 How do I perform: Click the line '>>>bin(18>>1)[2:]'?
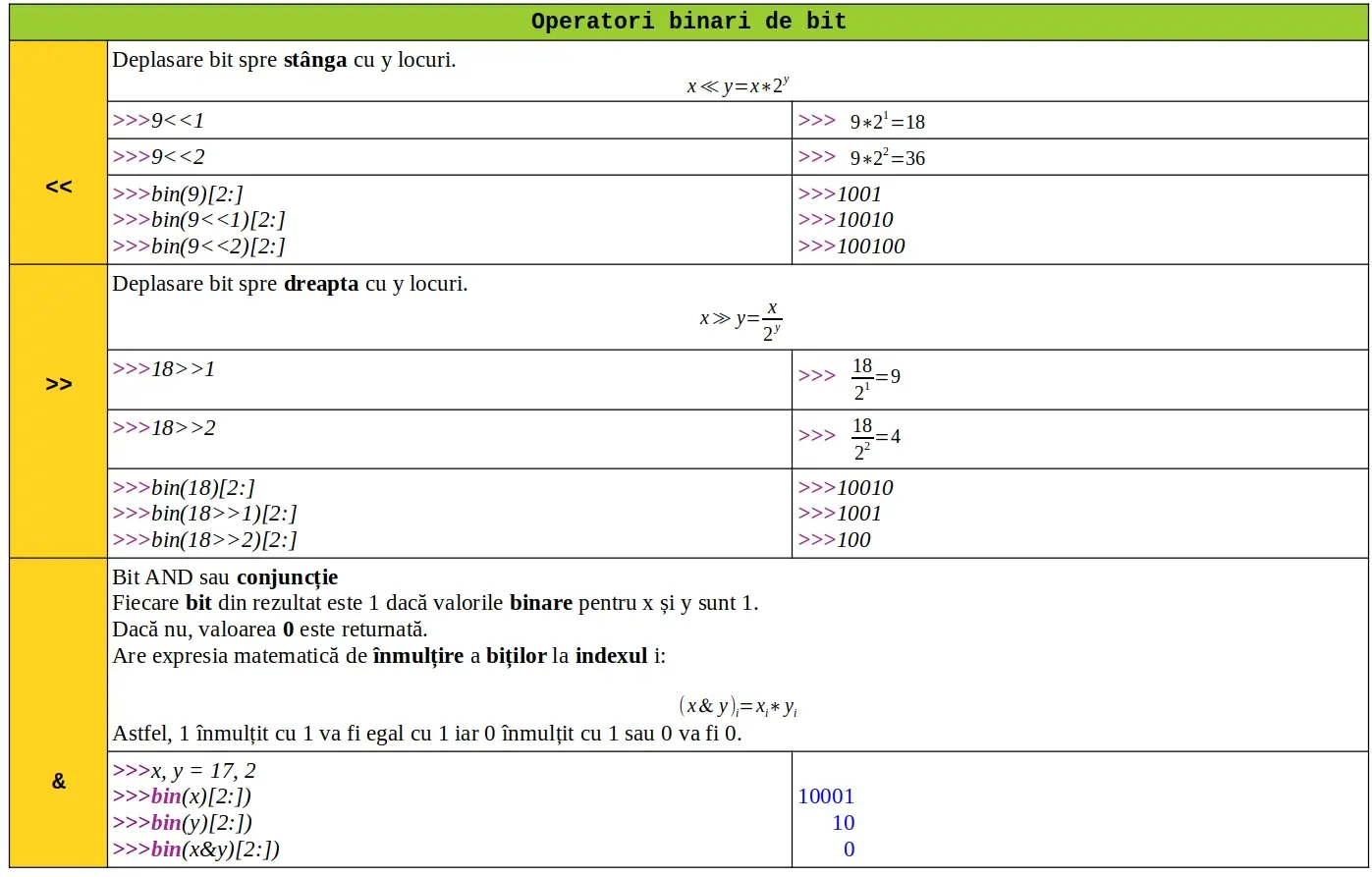click(x=204, y=514)
